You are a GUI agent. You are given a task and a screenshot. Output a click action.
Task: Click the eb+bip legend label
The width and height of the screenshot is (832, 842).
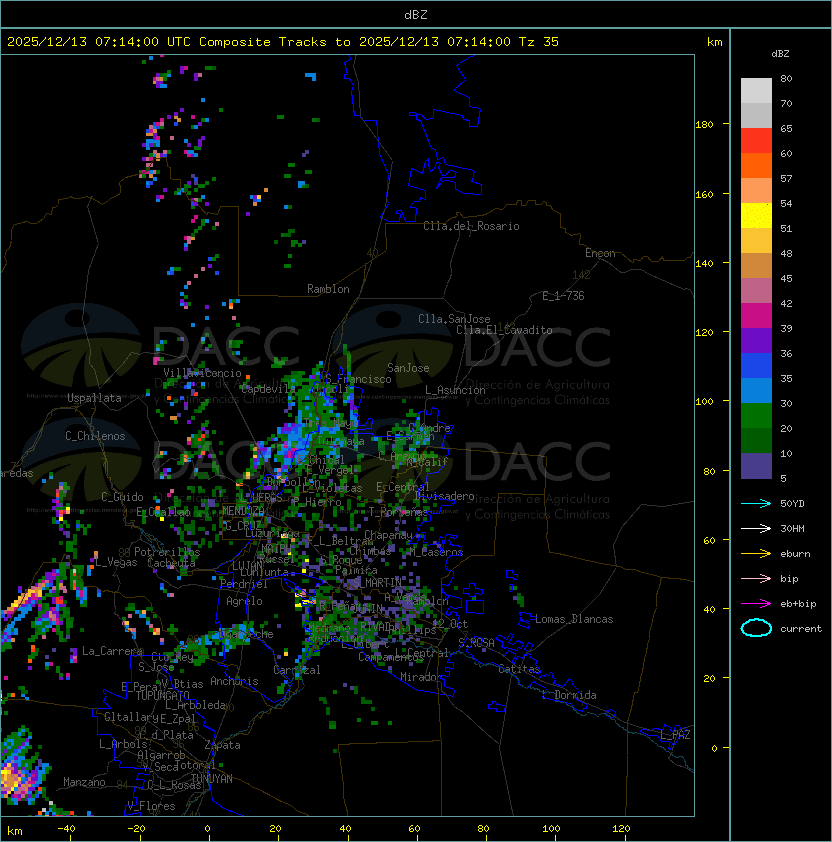point(798,604)
